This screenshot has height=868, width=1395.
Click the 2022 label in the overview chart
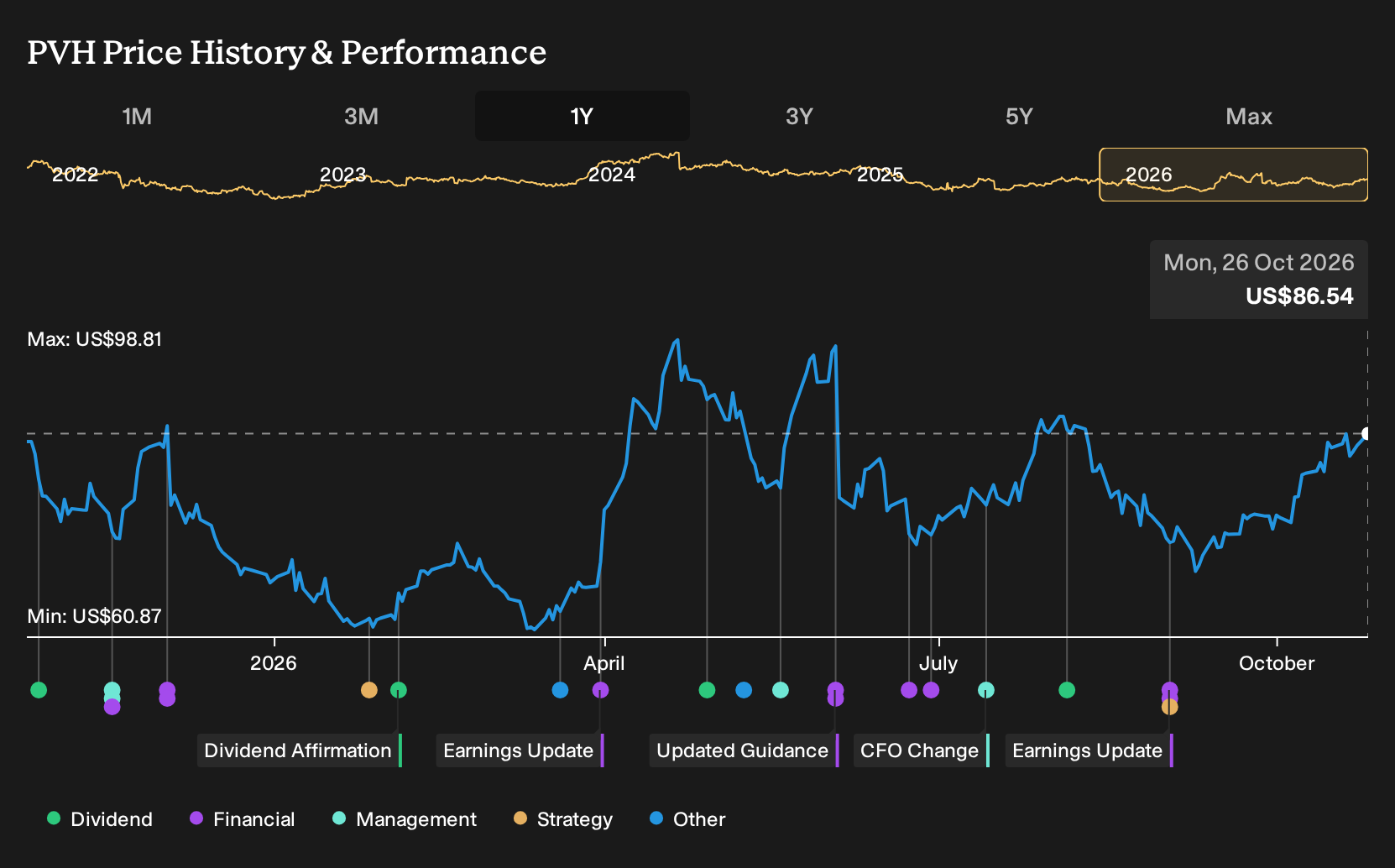(x=76, y=175)
